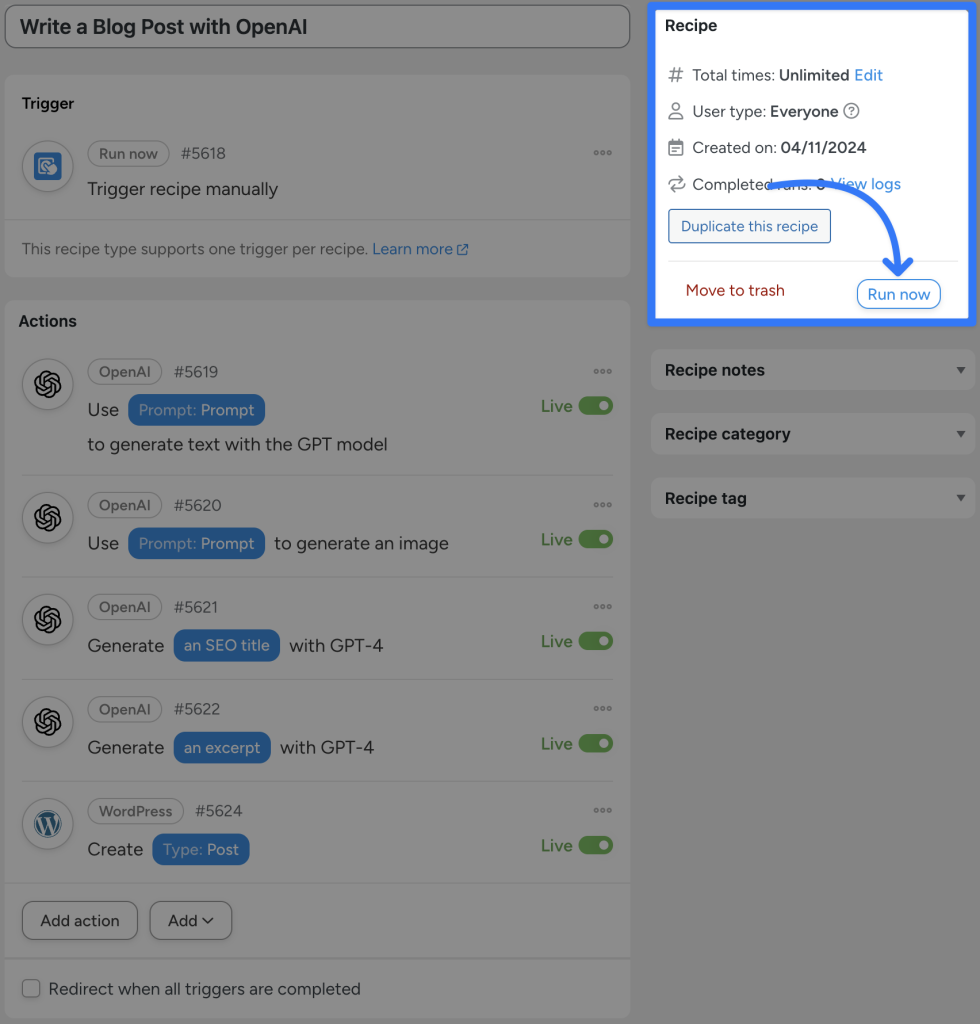The width and height of the screenshot is (980, 1024).
Task: Click the manual trigger icon for #5618
Action: [47, 166]
